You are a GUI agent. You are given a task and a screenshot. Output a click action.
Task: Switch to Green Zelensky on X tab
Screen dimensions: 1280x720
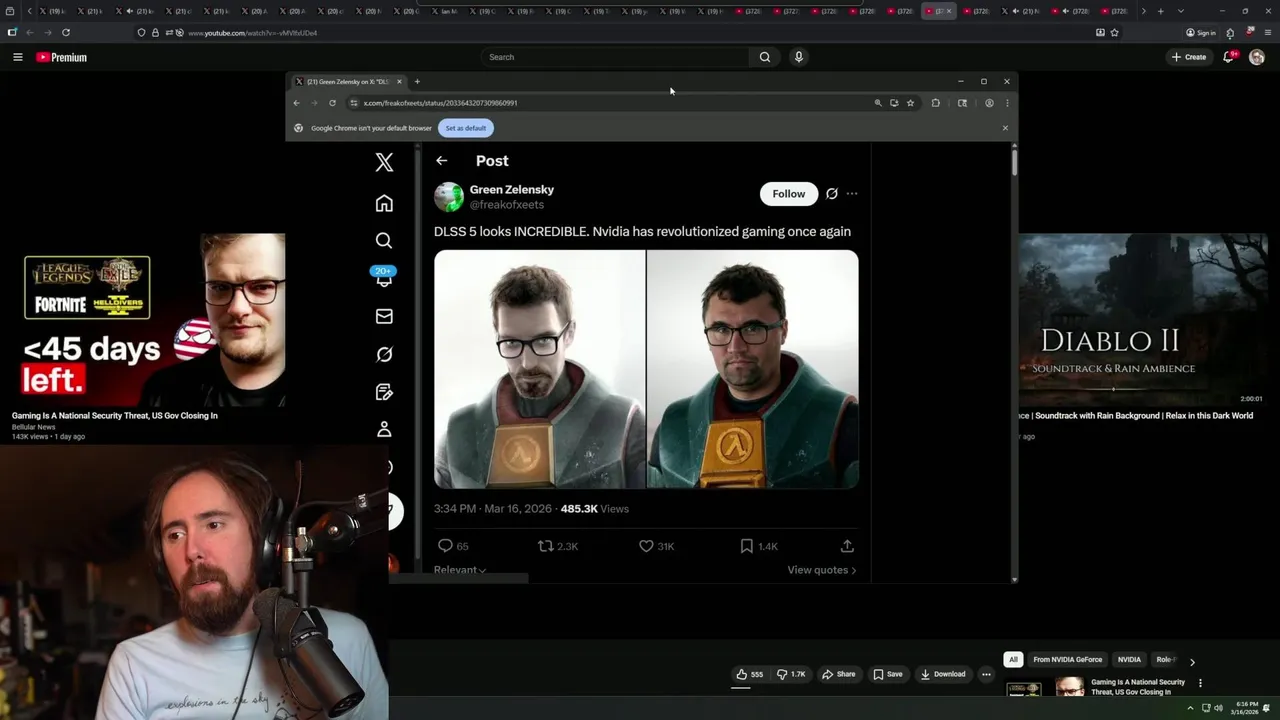pyautogui.click(x=347, y=81)
